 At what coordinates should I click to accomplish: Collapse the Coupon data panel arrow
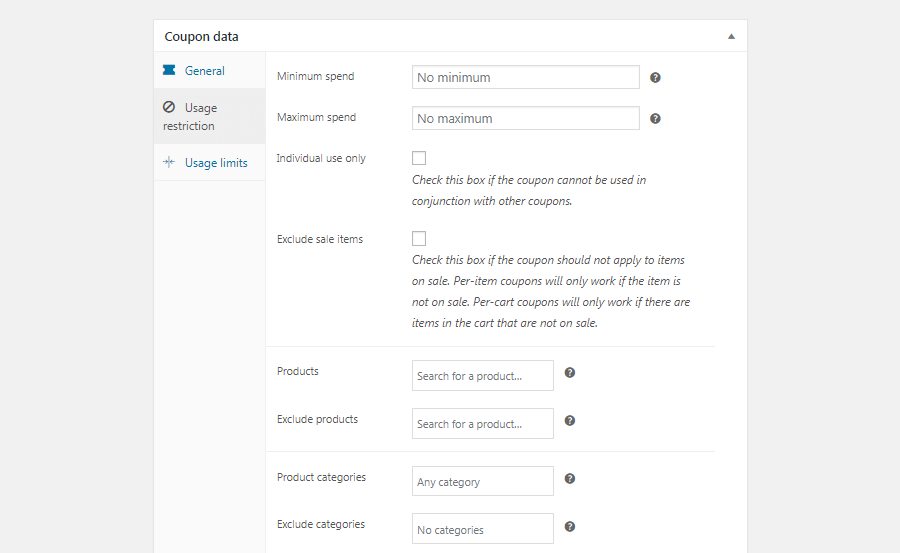tap(731, 36)
